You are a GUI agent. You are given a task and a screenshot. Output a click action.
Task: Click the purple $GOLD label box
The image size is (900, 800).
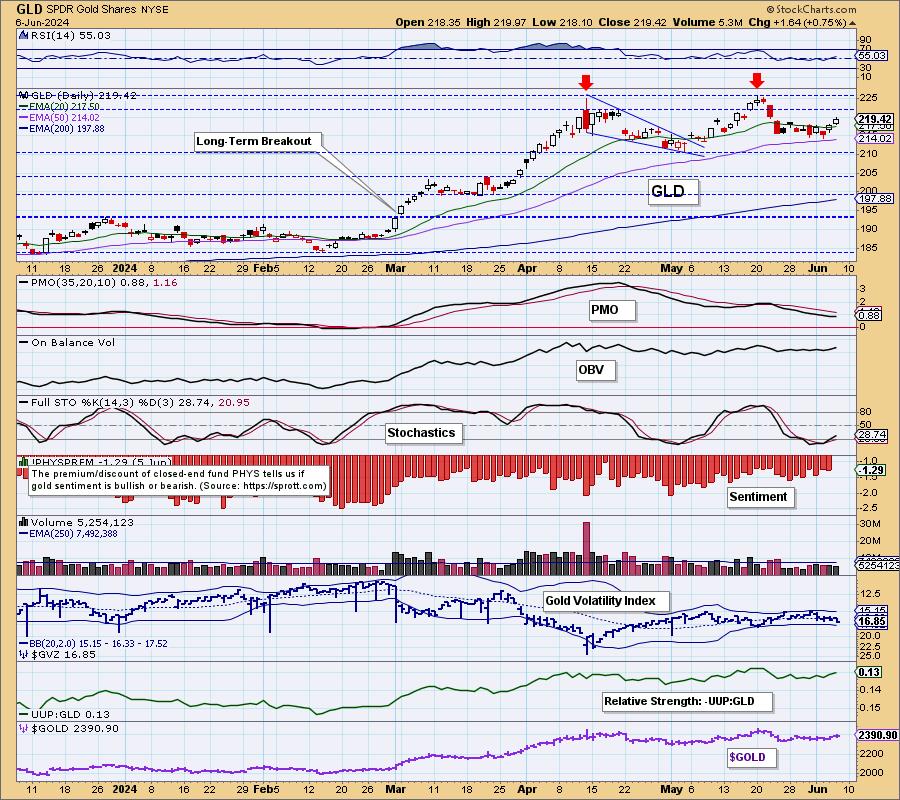(x=752, y=758)
